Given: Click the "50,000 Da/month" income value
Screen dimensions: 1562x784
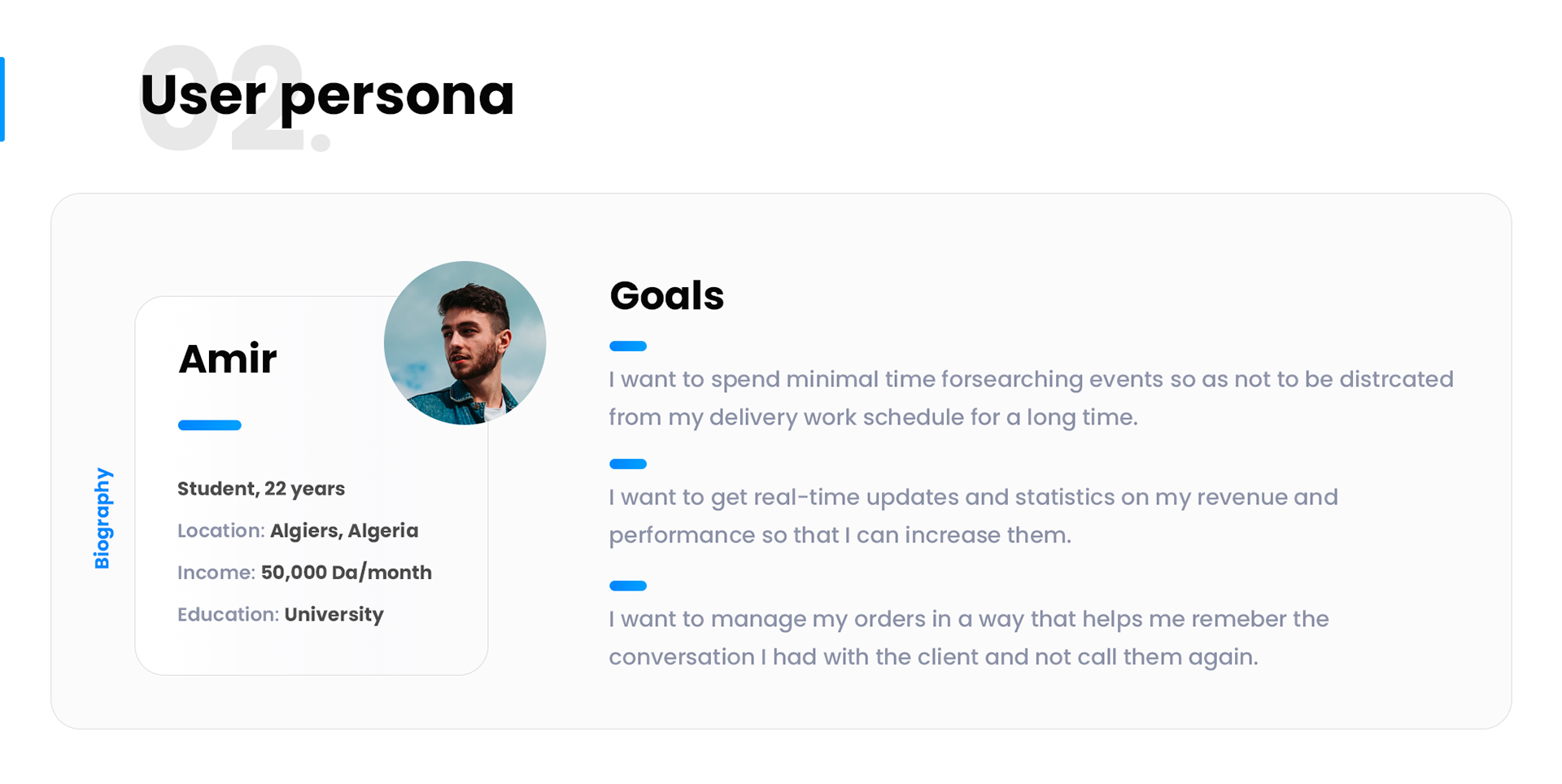Looking at the screenshot, I should pyautogui.click(x=347, y=573).
